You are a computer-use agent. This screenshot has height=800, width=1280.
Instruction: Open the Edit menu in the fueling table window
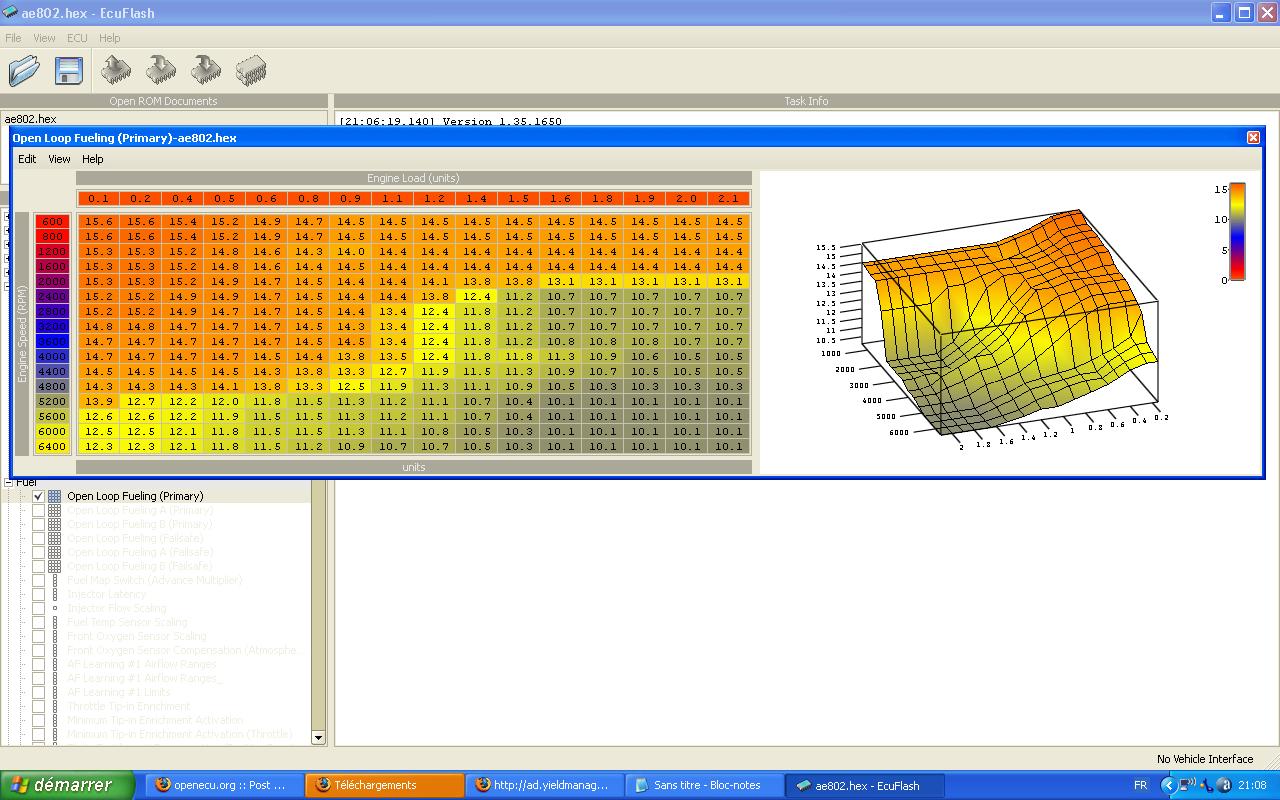[x=27, y=159]
